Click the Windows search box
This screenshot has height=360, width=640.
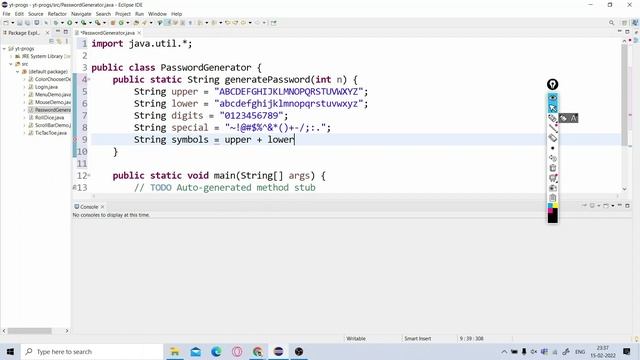[x=92, y=351]
